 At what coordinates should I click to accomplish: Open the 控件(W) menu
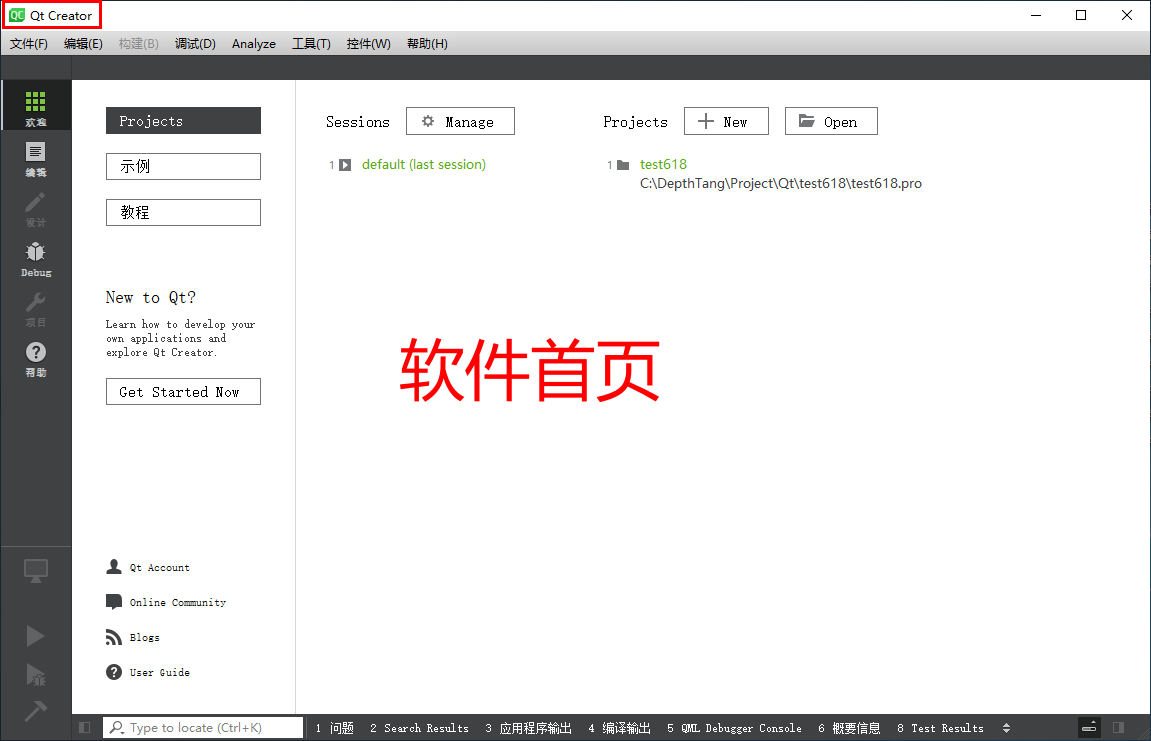[368, 43]
